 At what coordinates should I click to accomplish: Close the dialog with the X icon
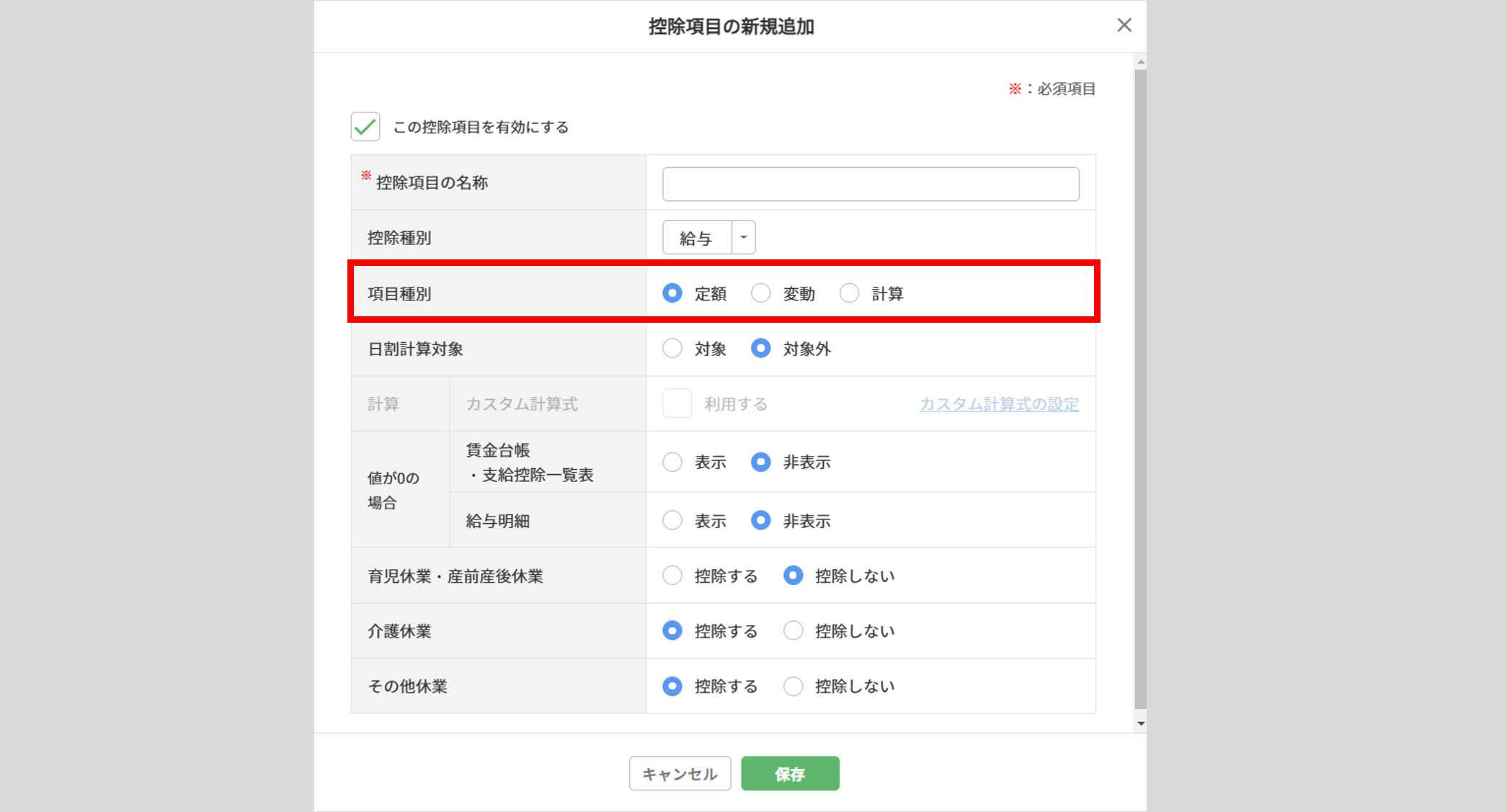1124,25
